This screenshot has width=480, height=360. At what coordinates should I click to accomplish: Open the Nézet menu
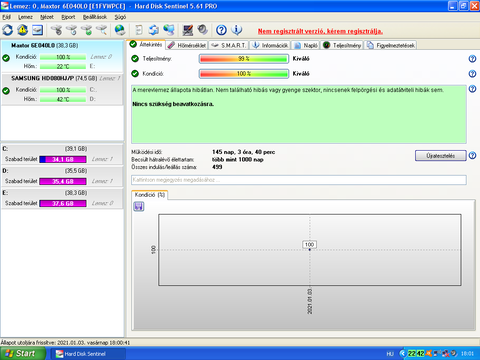(x=47, y=17)
